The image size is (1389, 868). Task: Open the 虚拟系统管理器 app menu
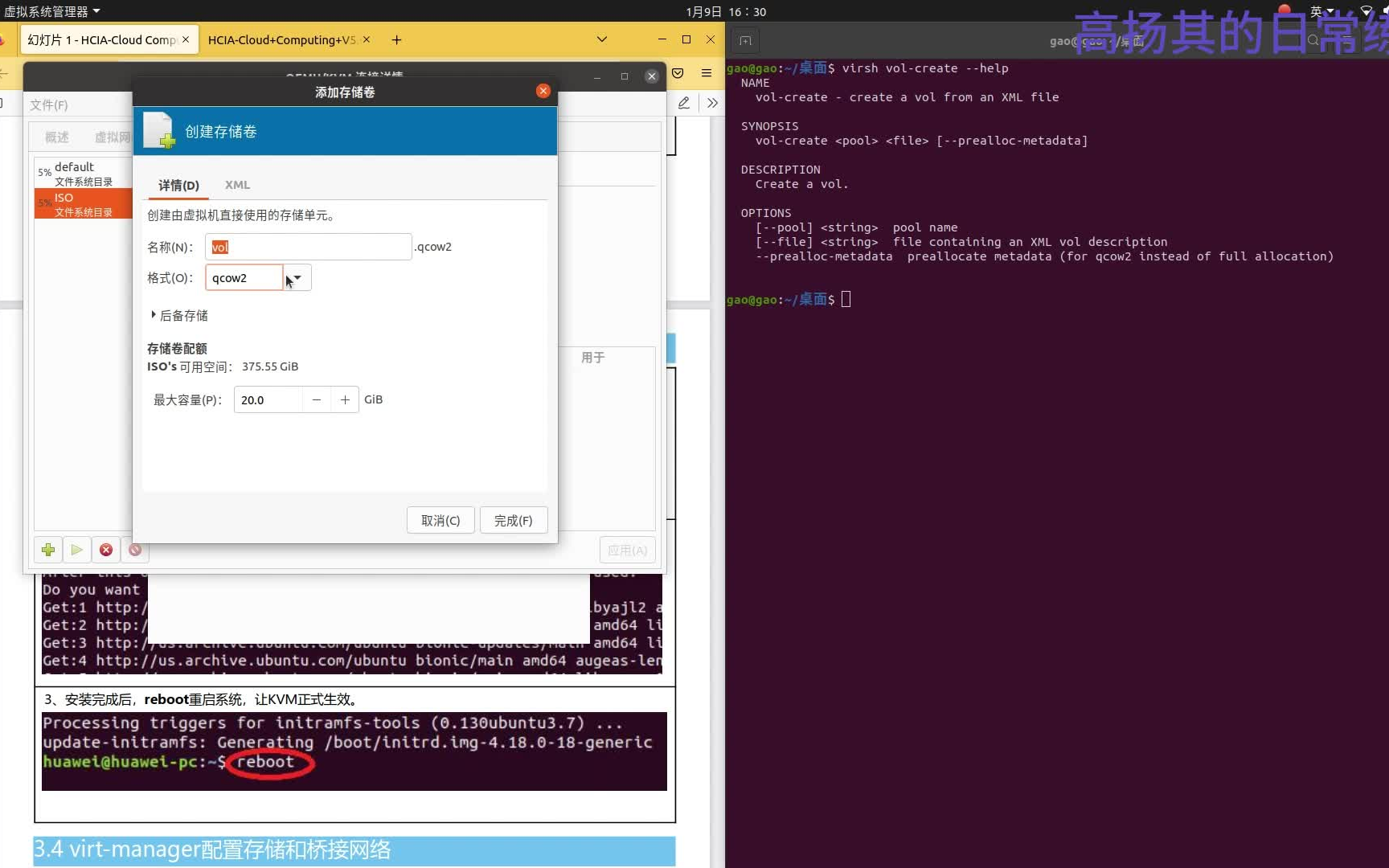(x=52, y=11)
